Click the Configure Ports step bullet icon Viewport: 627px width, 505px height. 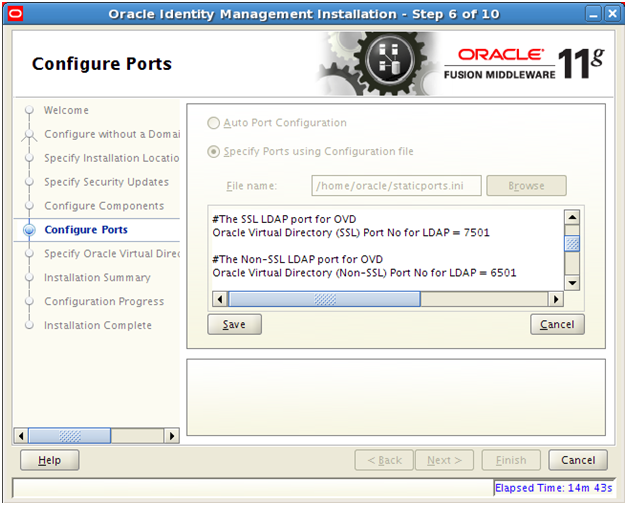pos(29,230)
